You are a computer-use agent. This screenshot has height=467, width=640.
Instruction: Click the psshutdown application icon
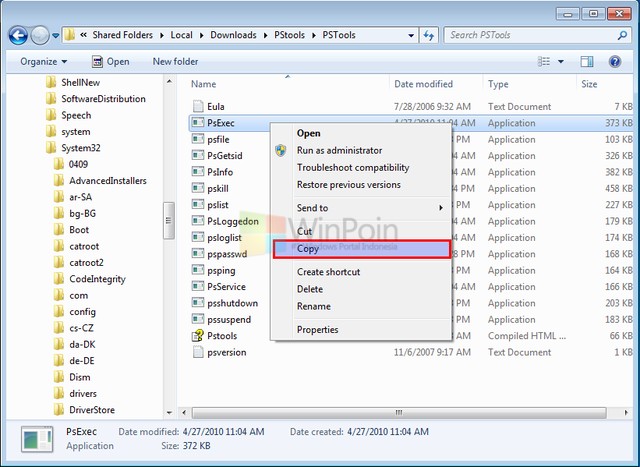coord(198,303)
